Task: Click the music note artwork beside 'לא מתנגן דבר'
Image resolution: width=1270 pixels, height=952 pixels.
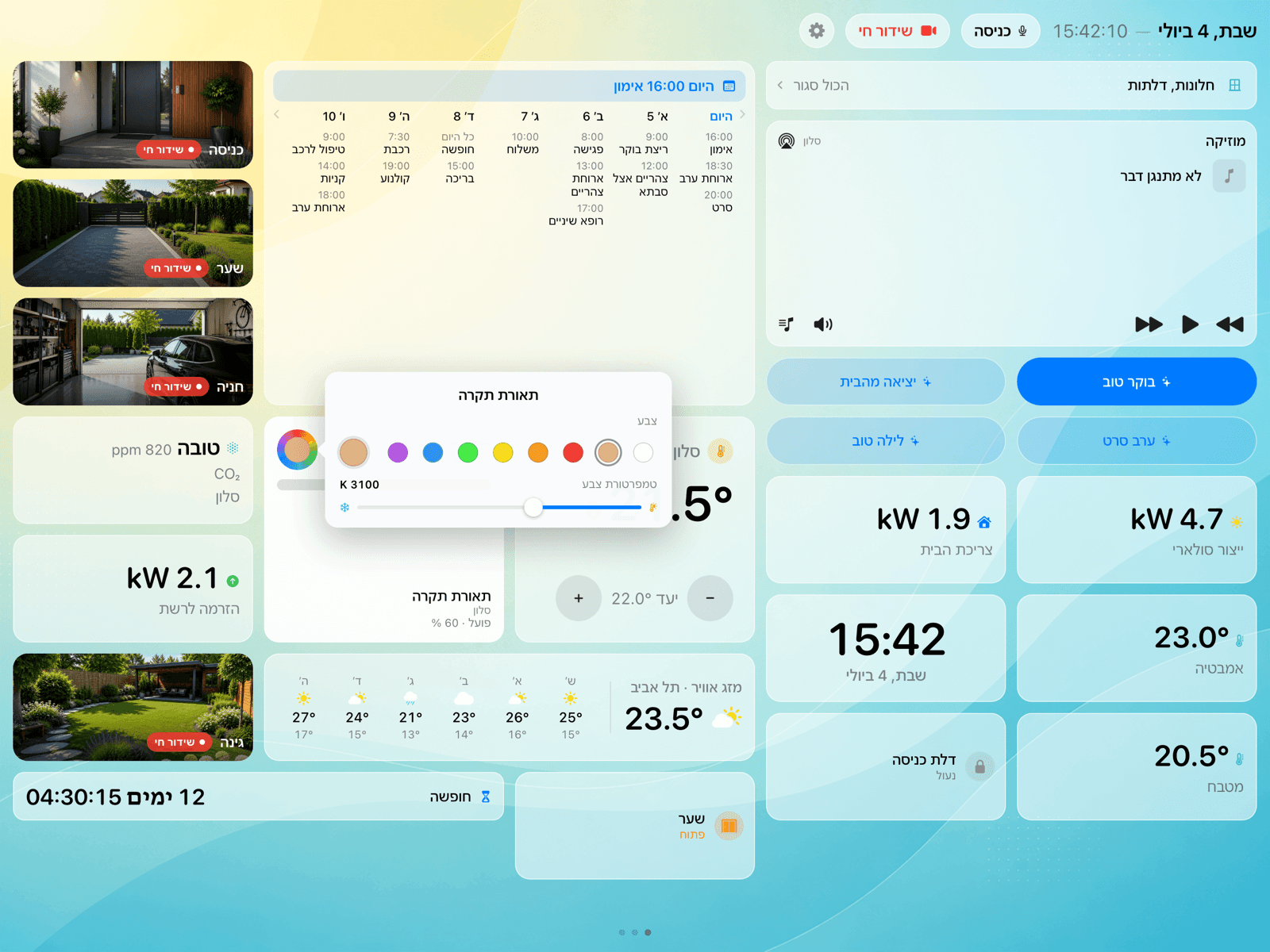Action: pos(1229,176)
